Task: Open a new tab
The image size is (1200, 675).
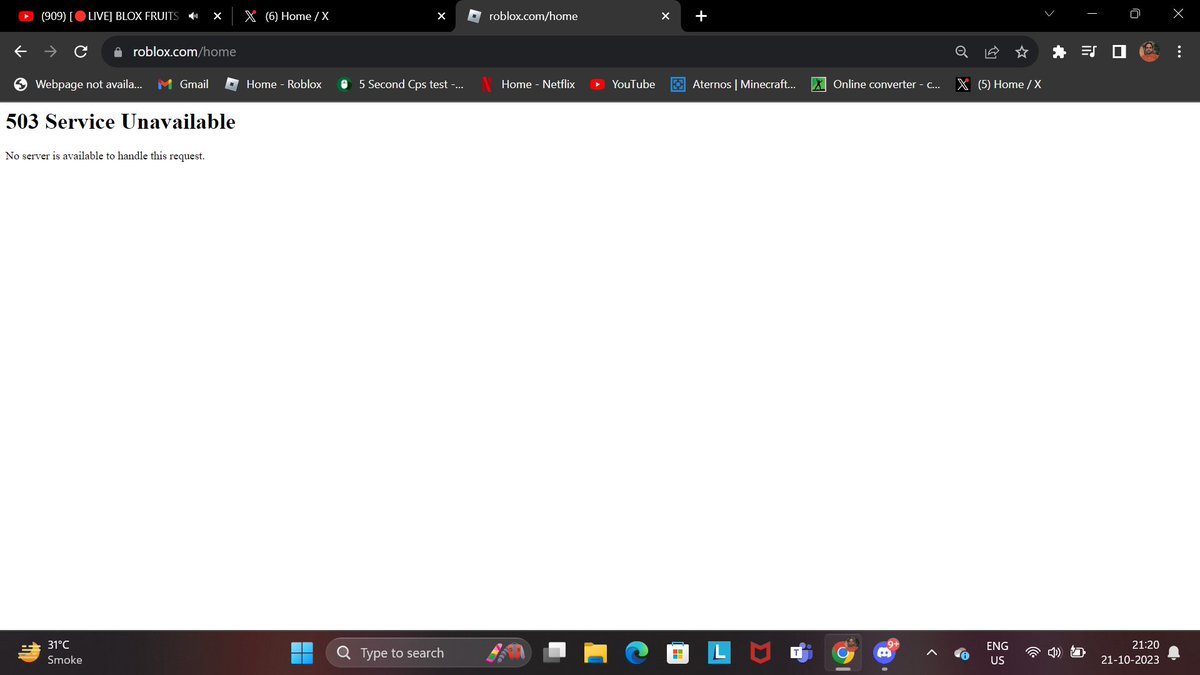Action: (700, 16)
